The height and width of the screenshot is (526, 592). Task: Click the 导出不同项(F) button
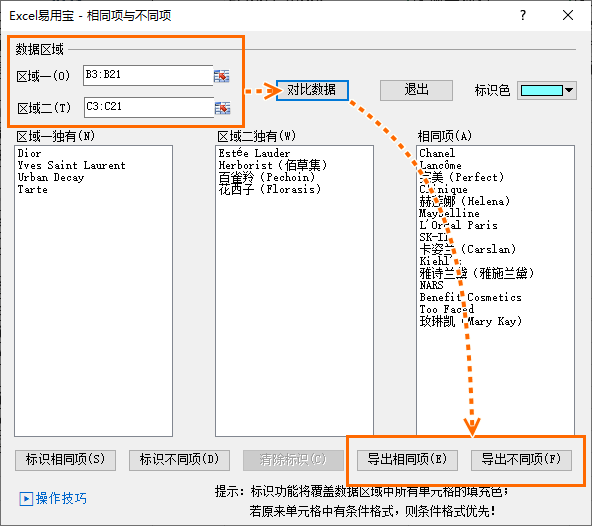(521, 460)
